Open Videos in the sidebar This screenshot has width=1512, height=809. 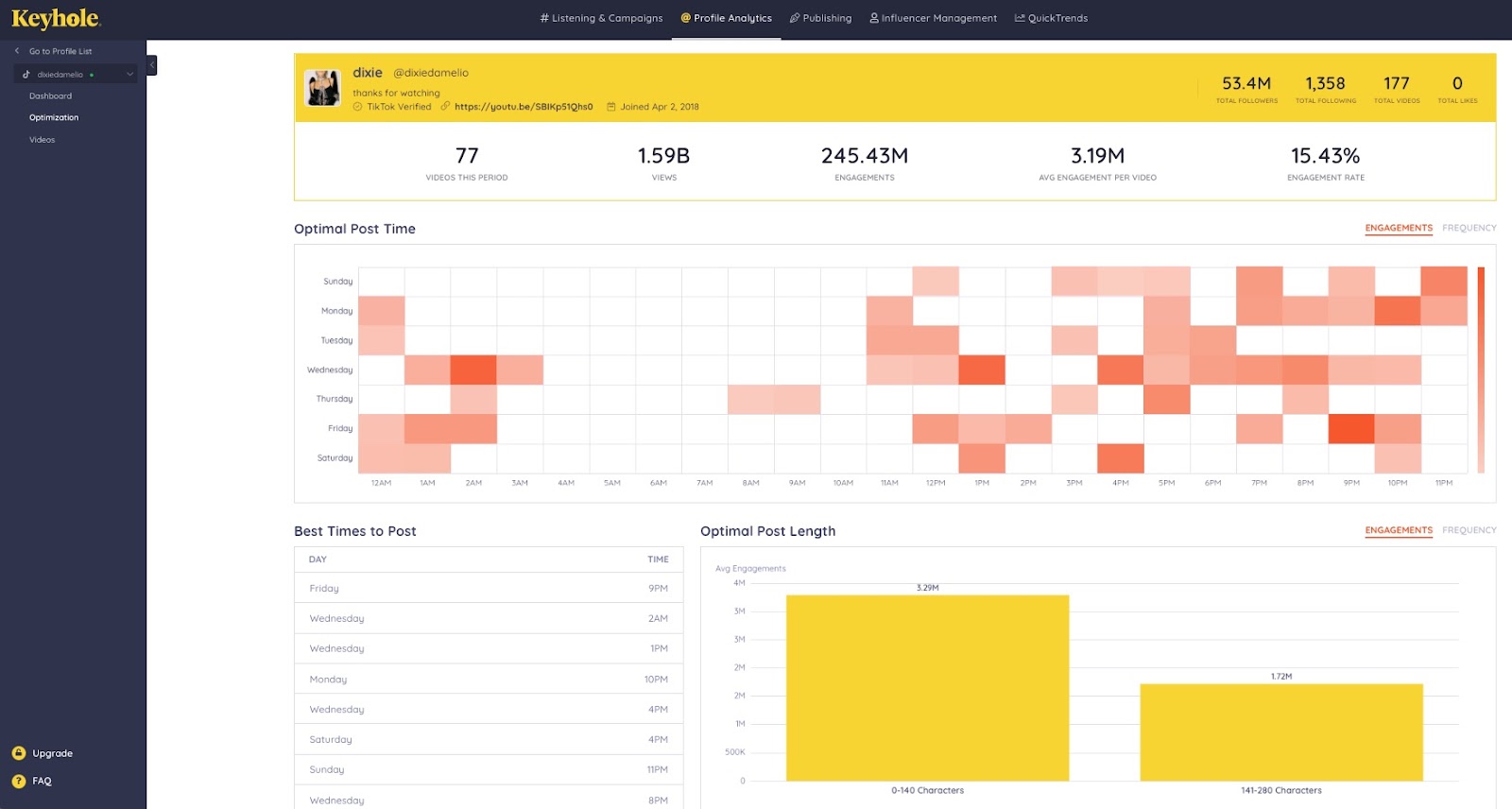click(43, 140)
